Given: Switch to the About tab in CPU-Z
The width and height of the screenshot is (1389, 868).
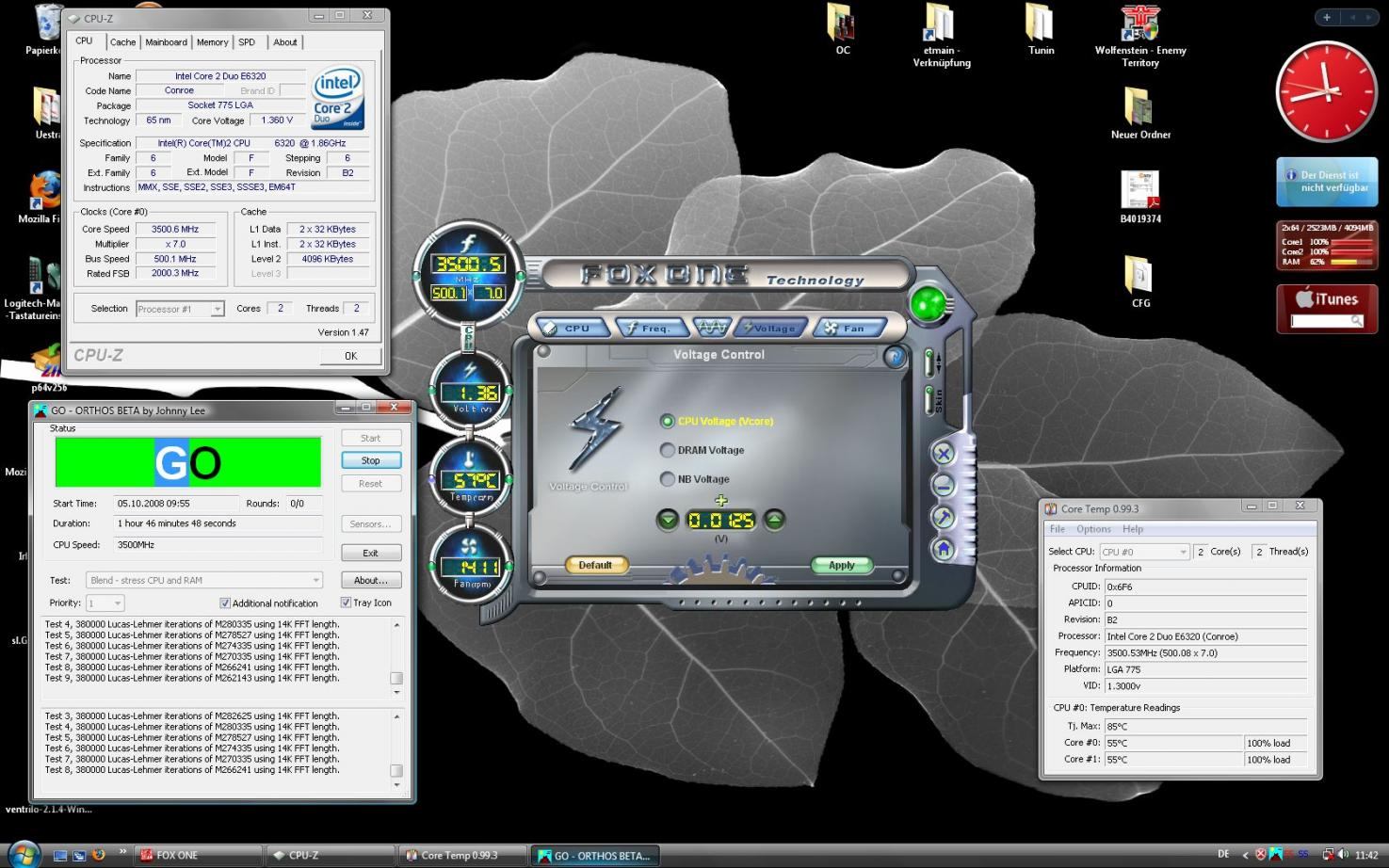Looking at the screenshot, I should 285,42.
